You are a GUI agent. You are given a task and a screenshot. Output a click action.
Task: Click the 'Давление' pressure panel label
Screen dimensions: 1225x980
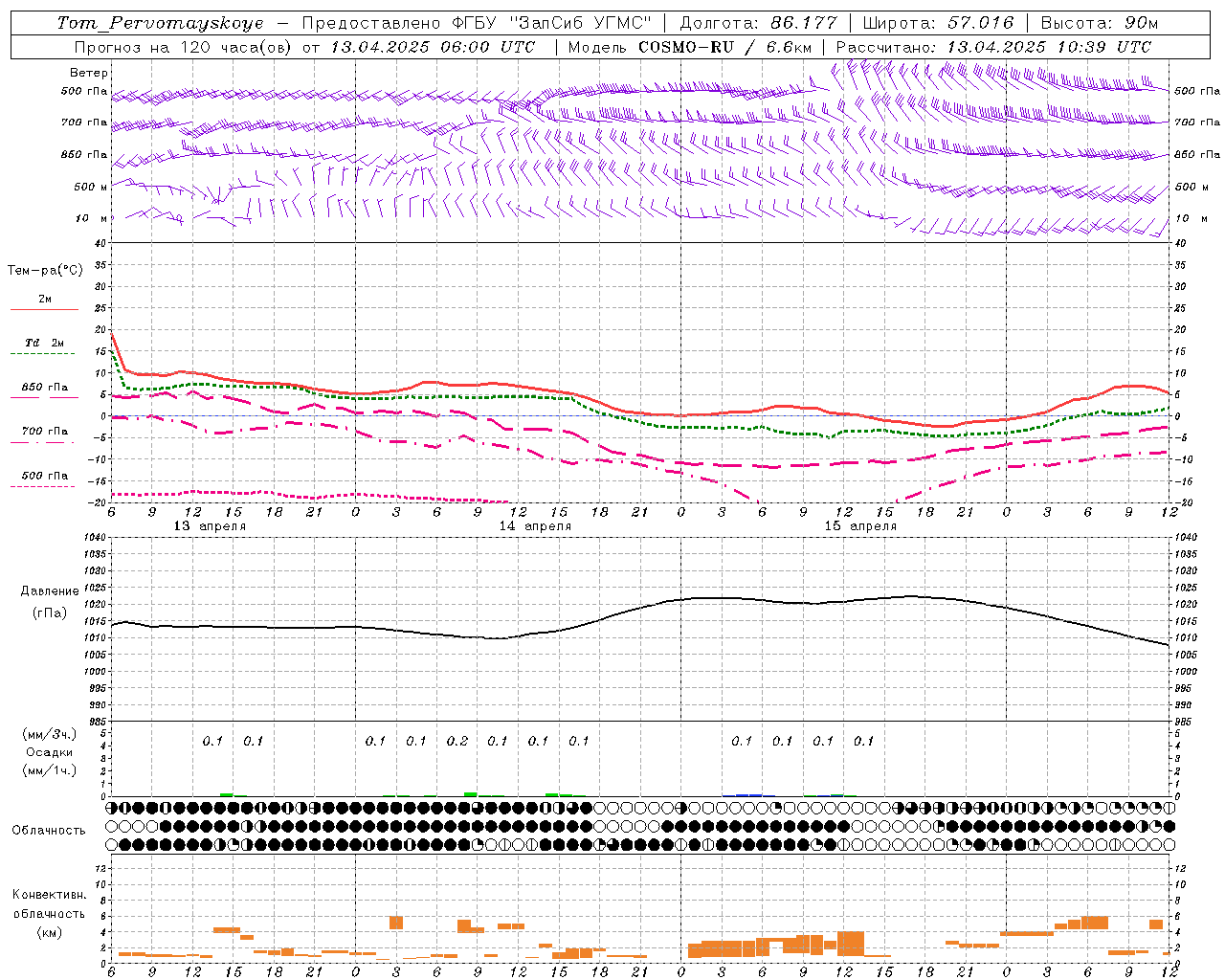coord(49,591)
